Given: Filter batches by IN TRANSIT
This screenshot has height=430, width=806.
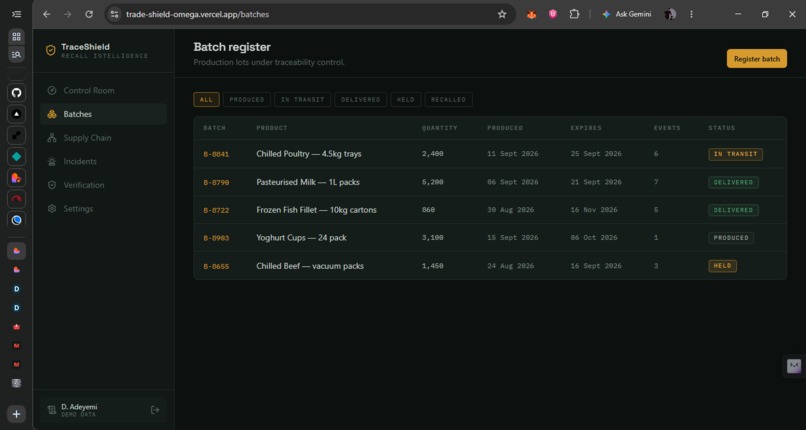Looking at the screenshot, I should (302, 100).
